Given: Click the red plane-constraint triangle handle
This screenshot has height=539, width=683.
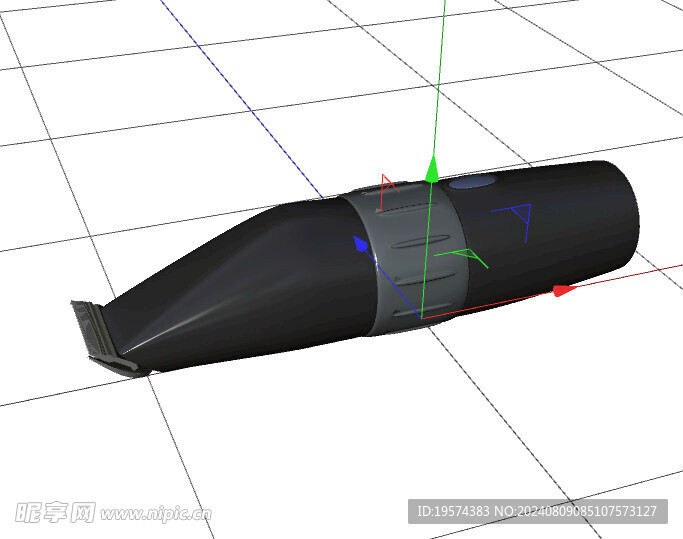Looking at the screenshot, I should [x=388, y=193].
